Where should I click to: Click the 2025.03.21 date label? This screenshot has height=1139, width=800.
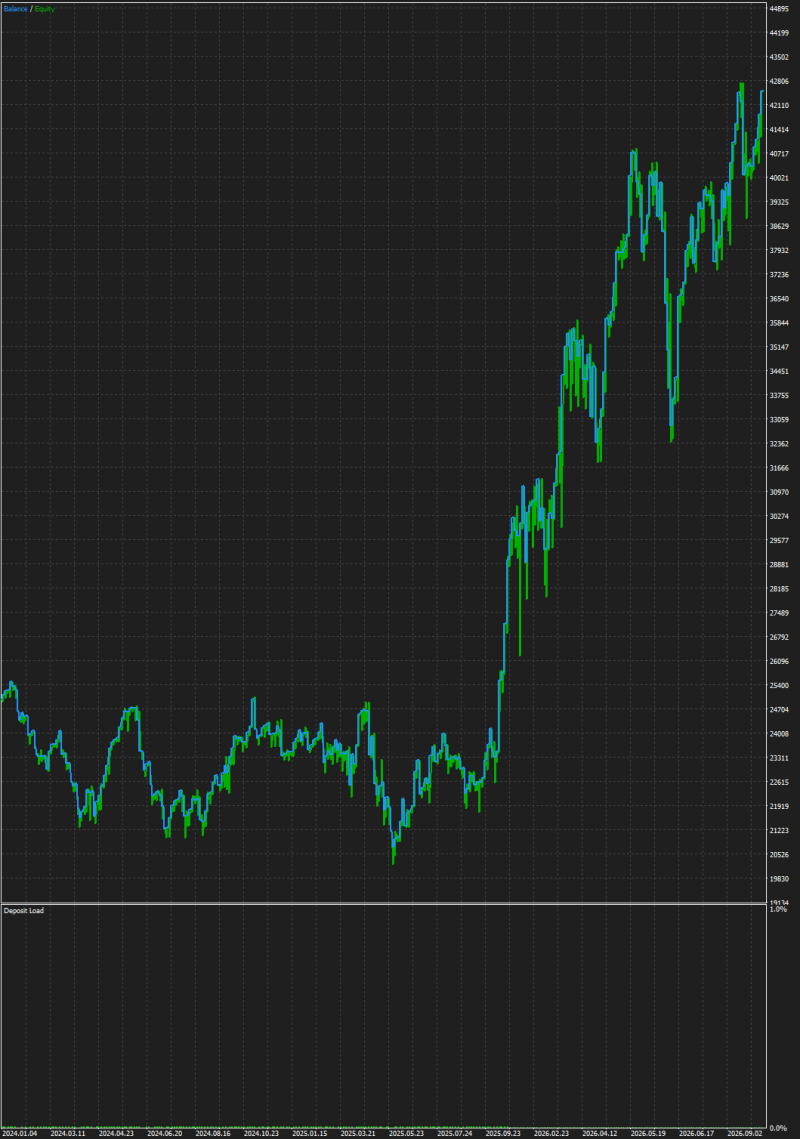[358, 1133]
